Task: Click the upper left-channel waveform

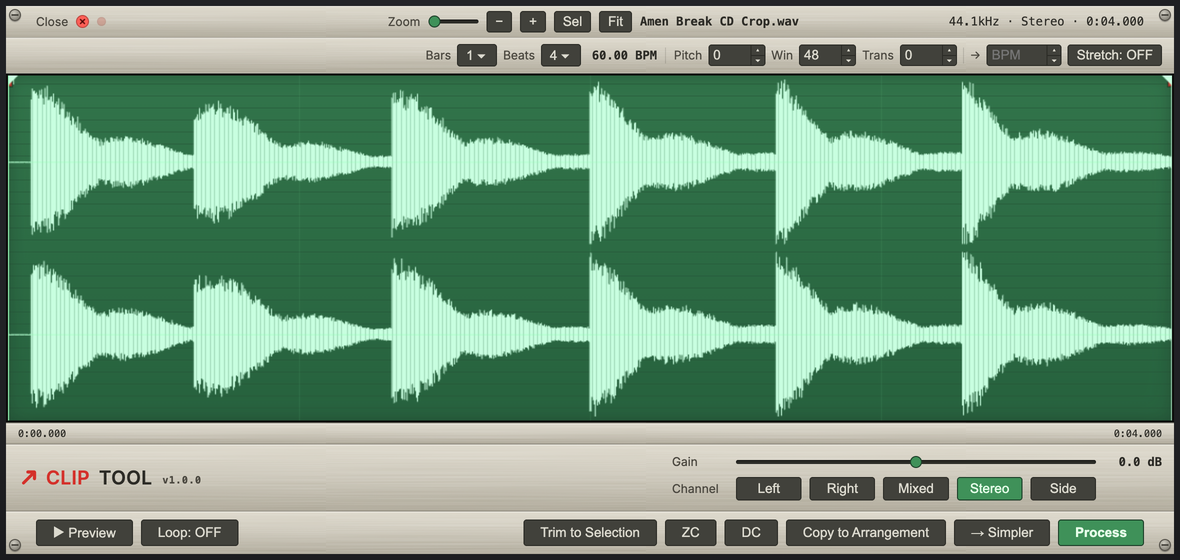Action: click(590, 162)
